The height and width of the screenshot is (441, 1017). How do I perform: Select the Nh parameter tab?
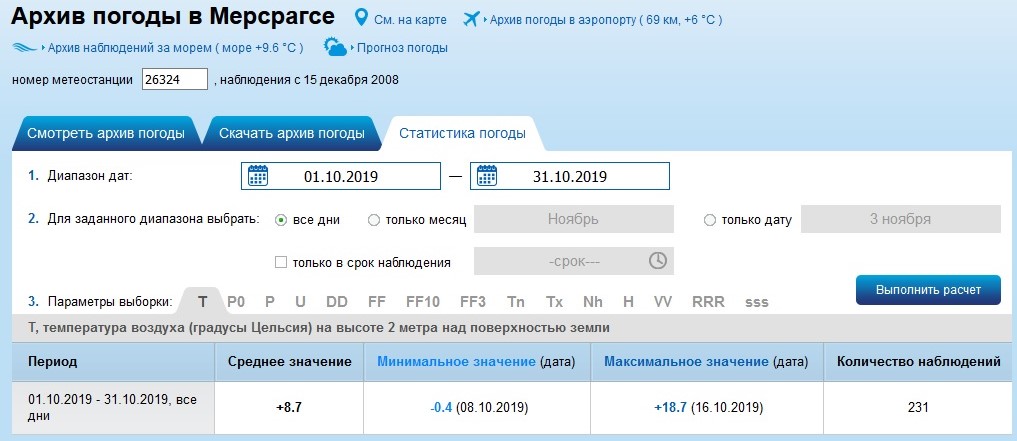[x=593, y=302]
